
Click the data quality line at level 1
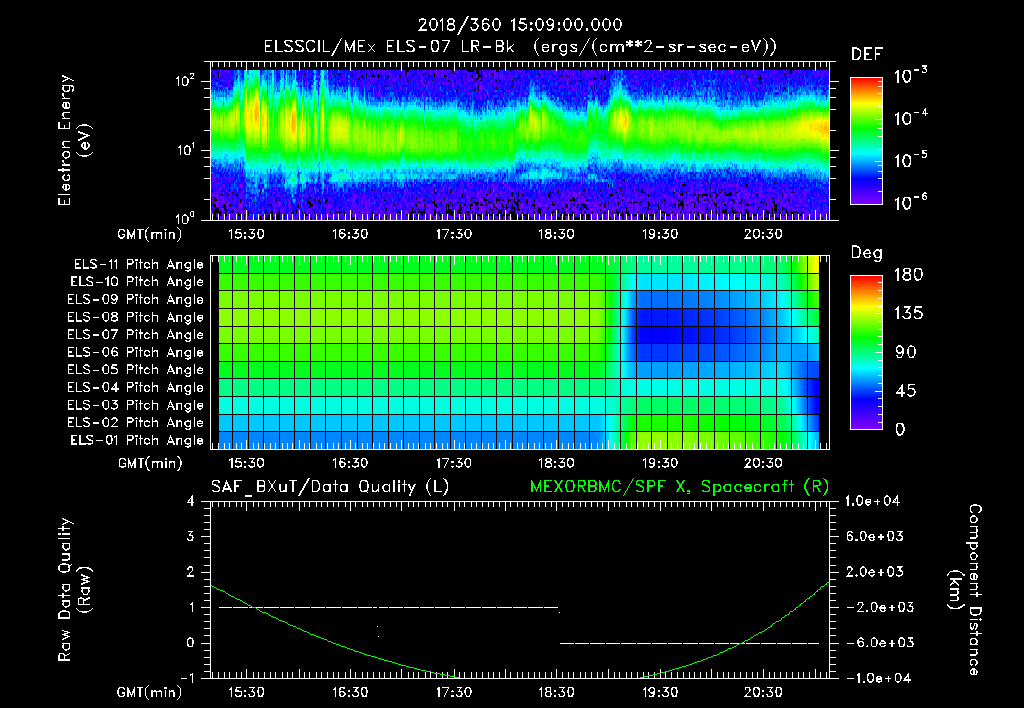point(389,608)
